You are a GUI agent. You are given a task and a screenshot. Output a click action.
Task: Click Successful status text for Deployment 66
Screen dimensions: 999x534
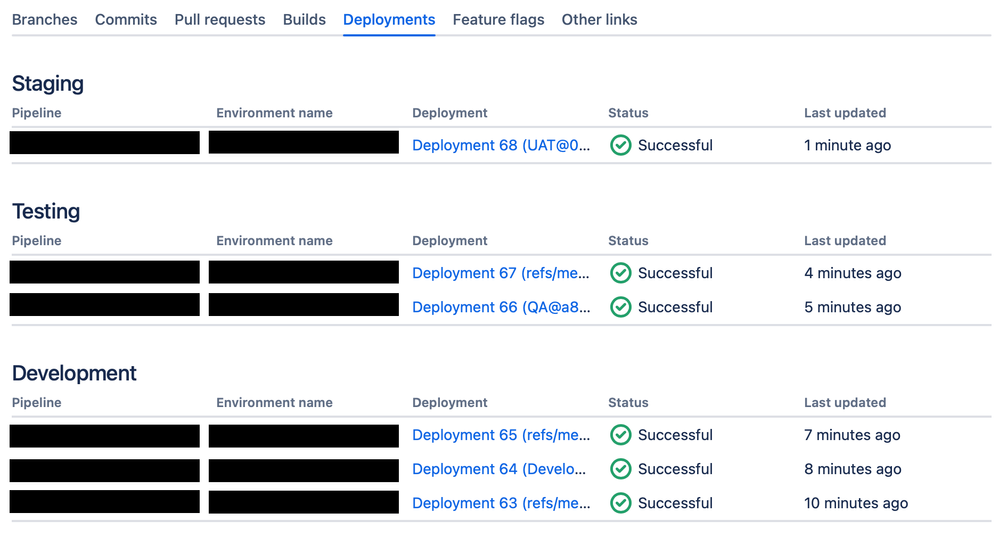[675, 307]
